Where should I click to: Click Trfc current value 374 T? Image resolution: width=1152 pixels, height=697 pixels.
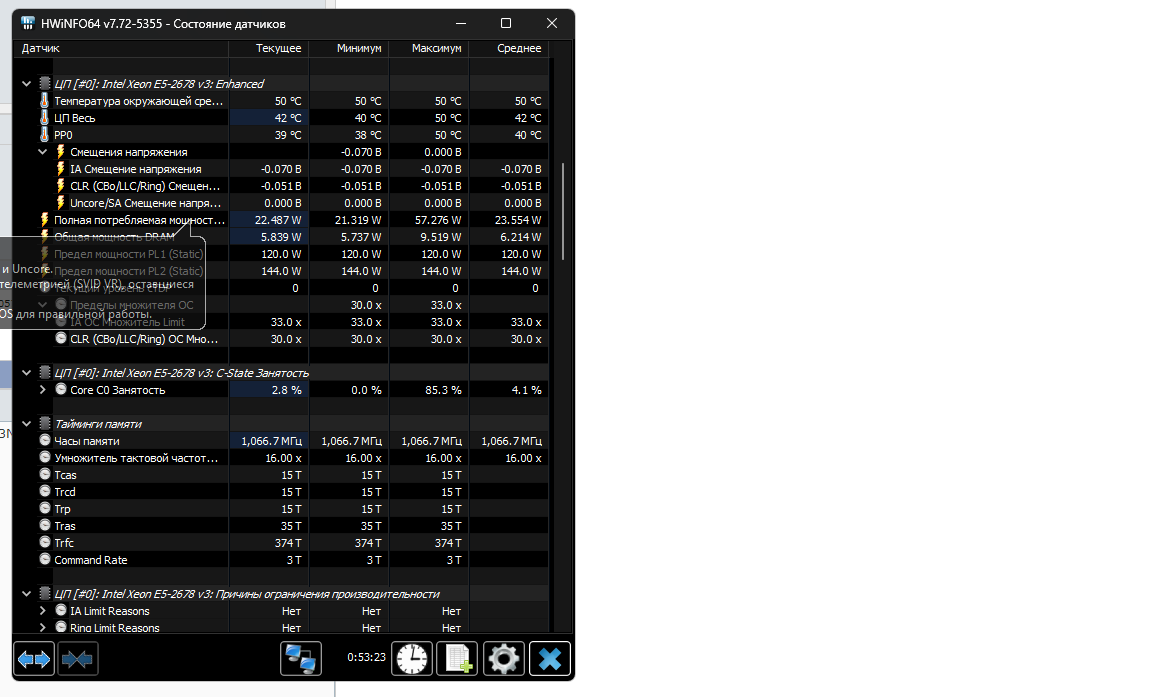tap(287, 543)
